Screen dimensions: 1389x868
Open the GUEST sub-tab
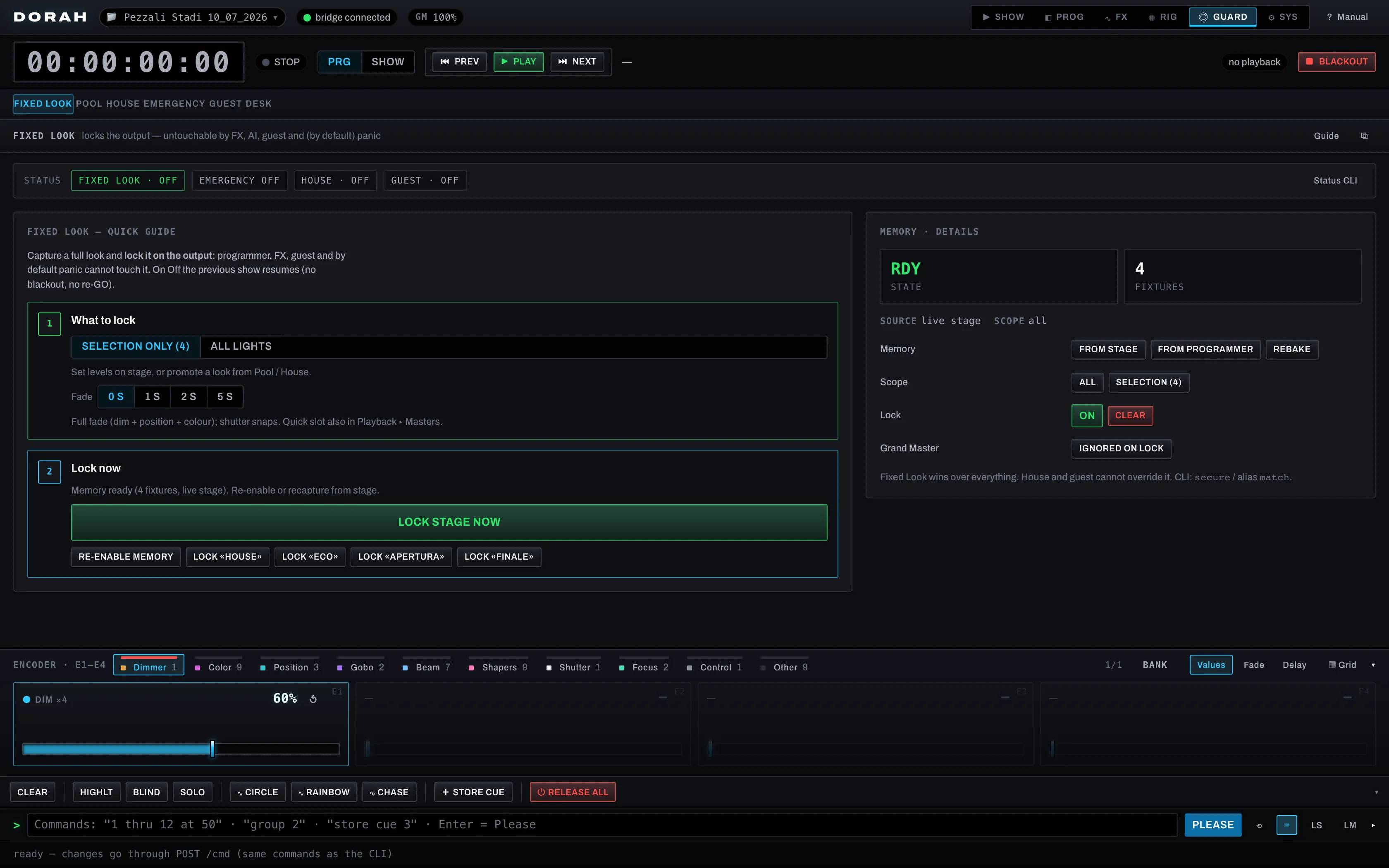click(226, 104)
